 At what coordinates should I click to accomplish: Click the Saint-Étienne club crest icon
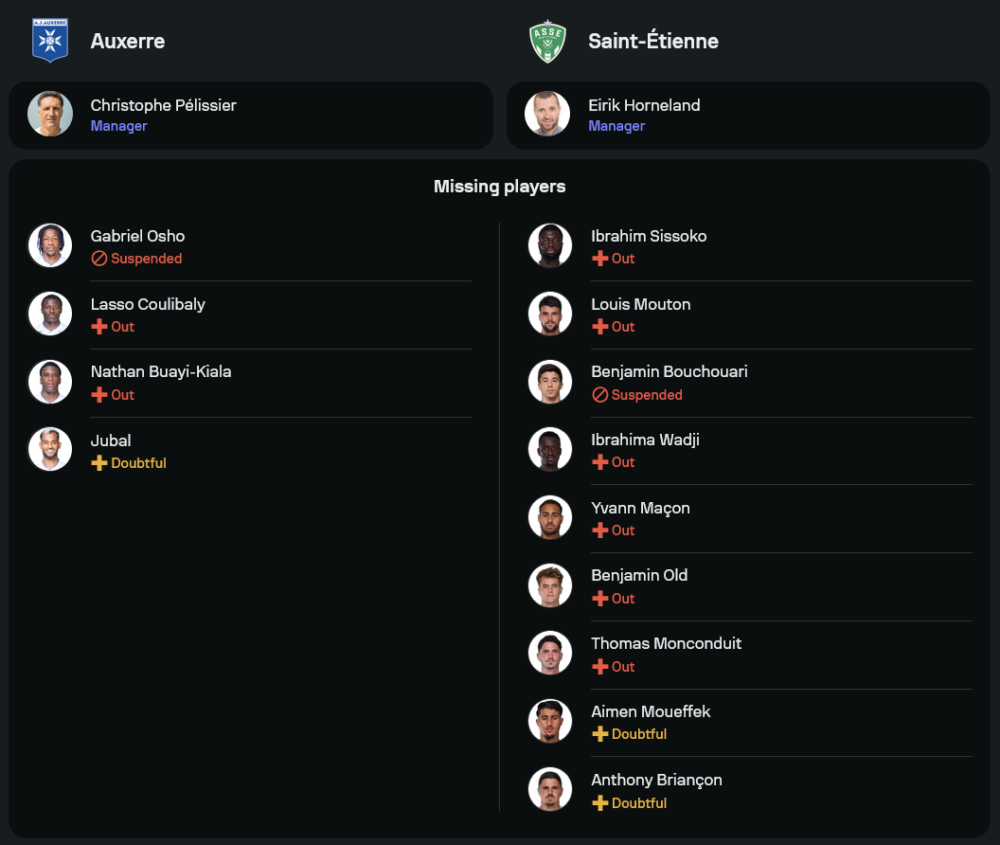click(548, 41)
